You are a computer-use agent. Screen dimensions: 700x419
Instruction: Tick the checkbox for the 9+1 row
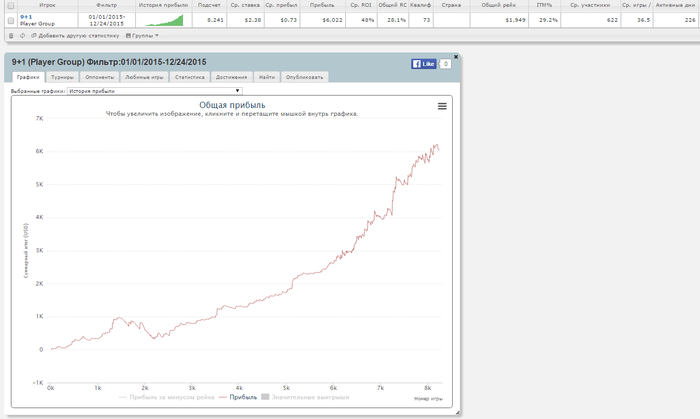[x=11, y=20]
